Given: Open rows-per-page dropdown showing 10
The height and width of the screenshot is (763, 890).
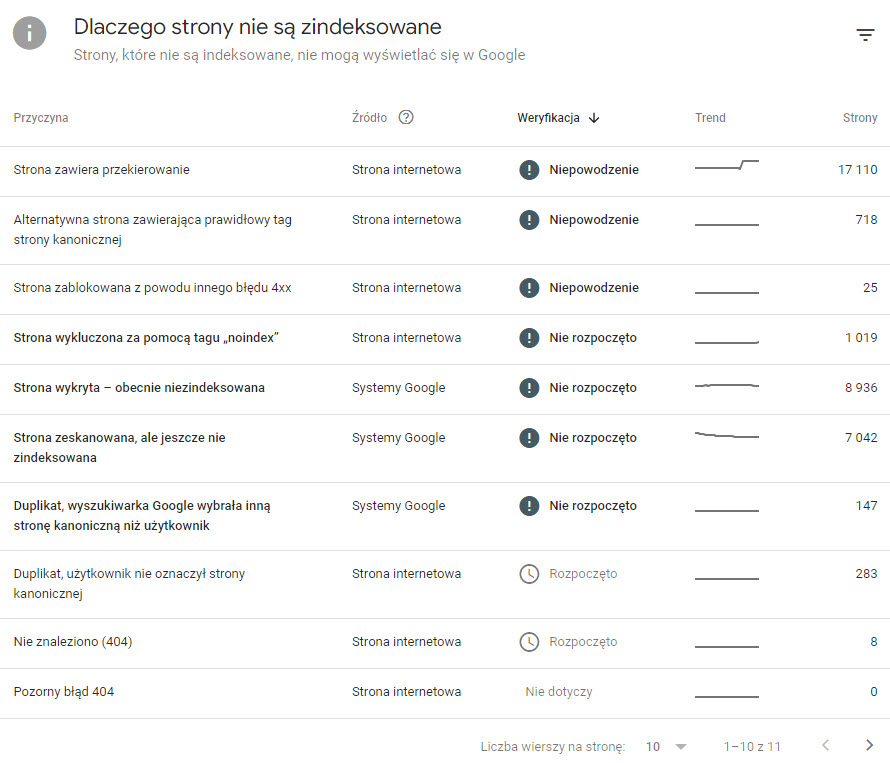Looking at the screenshot, I should pyautogui.click(x=667, y=746).
